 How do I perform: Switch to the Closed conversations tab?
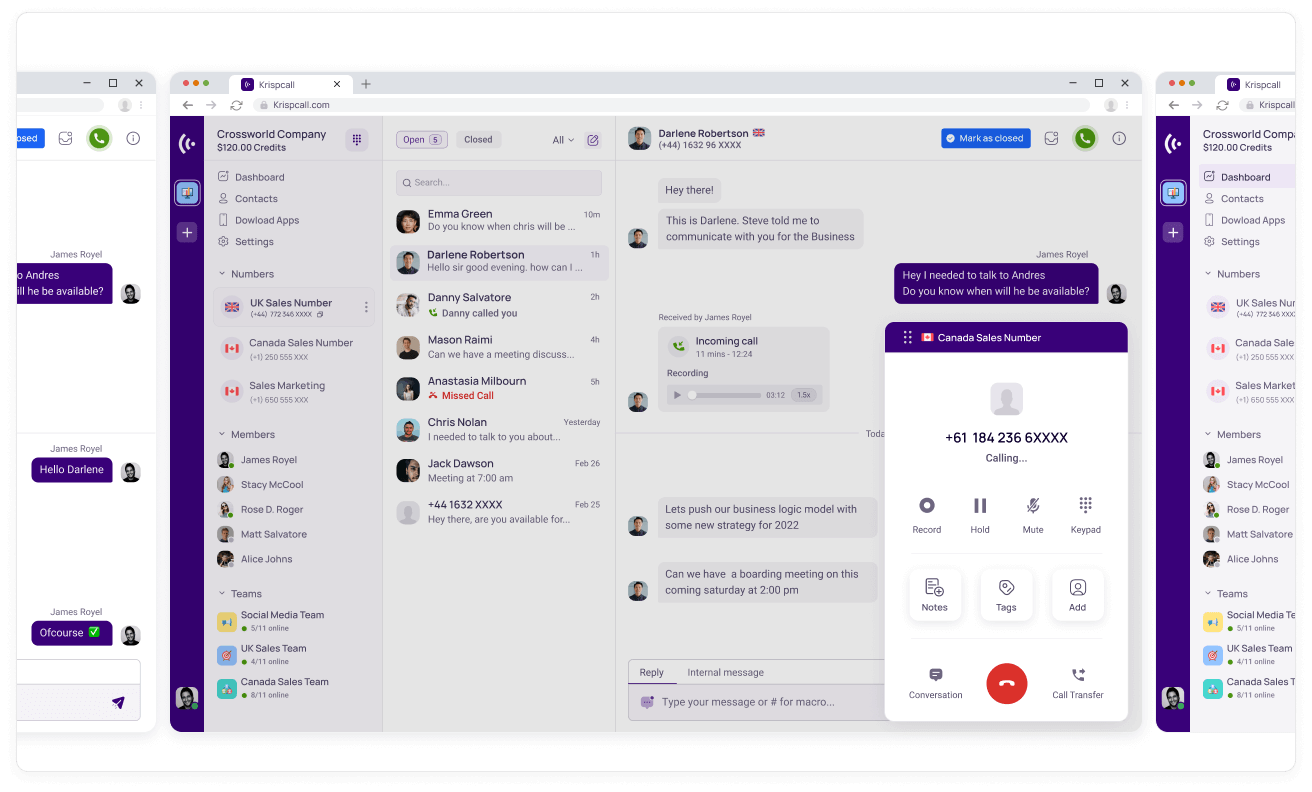point(478,140)
